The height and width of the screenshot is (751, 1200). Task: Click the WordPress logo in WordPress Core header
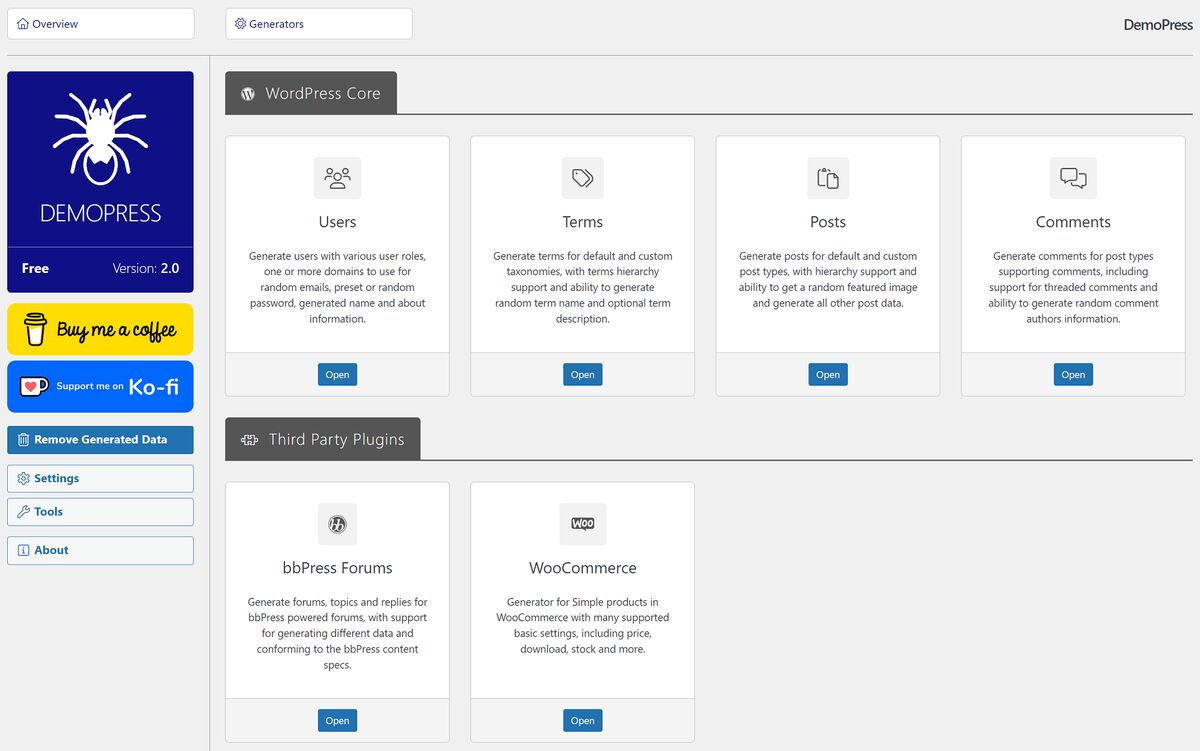coord(247,93)
